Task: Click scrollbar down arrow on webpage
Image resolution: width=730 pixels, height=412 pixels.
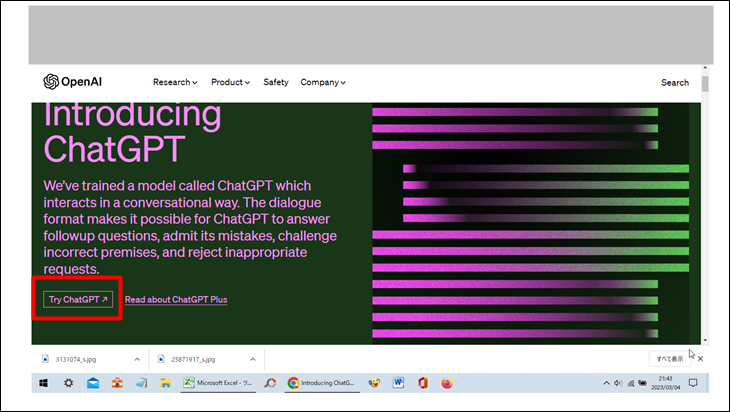Action: tap(705, 341)
